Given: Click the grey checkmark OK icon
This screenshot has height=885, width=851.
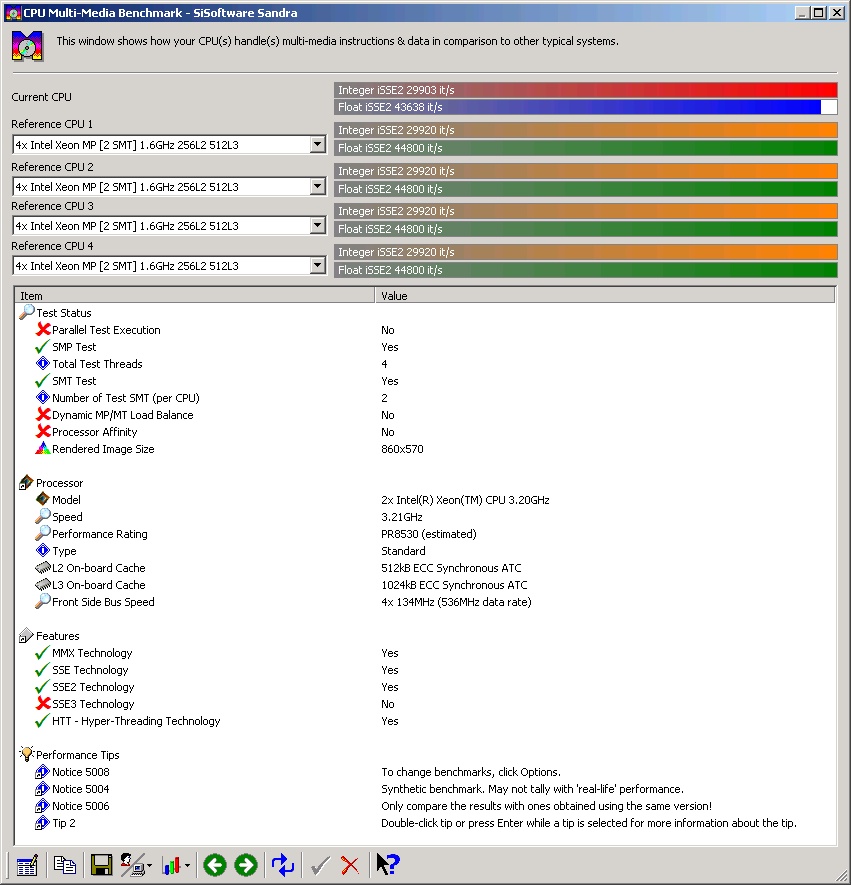Looking at the screenshot, I should click(x=320, y=865).
